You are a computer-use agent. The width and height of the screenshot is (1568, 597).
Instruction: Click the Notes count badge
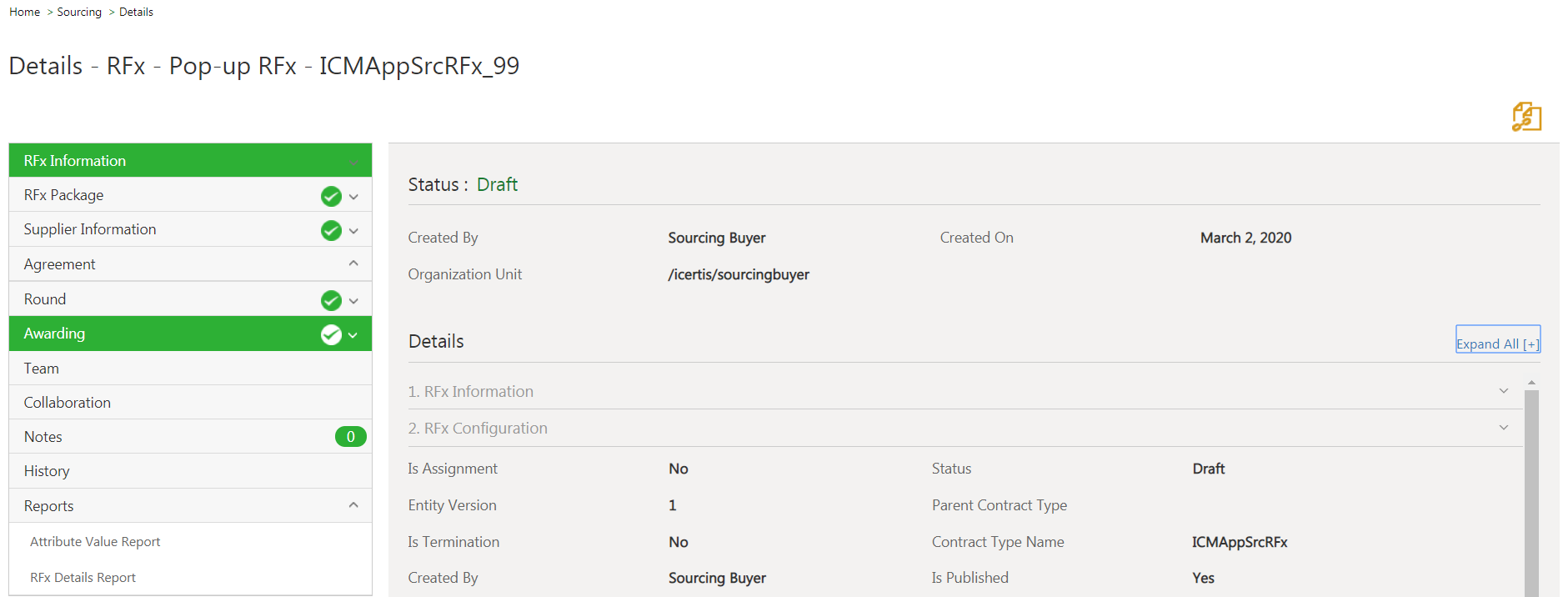350,437
